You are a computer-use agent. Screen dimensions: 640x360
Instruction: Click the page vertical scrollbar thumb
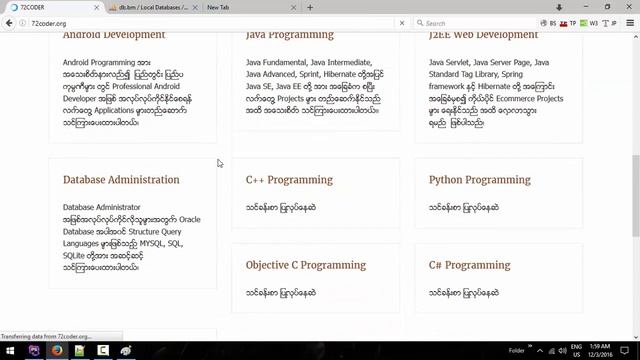coord(636,195)
